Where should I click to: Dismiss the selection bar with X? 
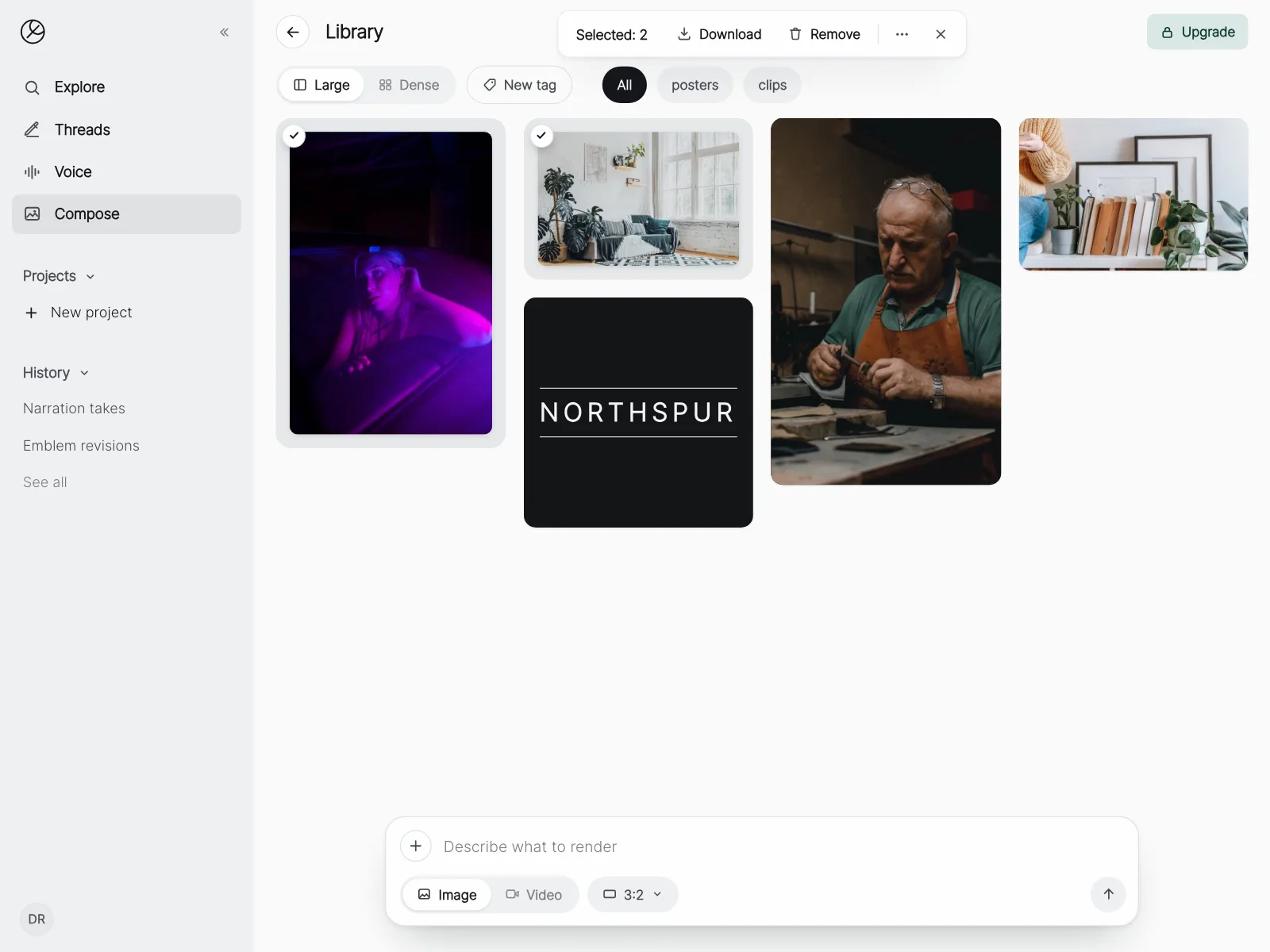tap(941, 34)
